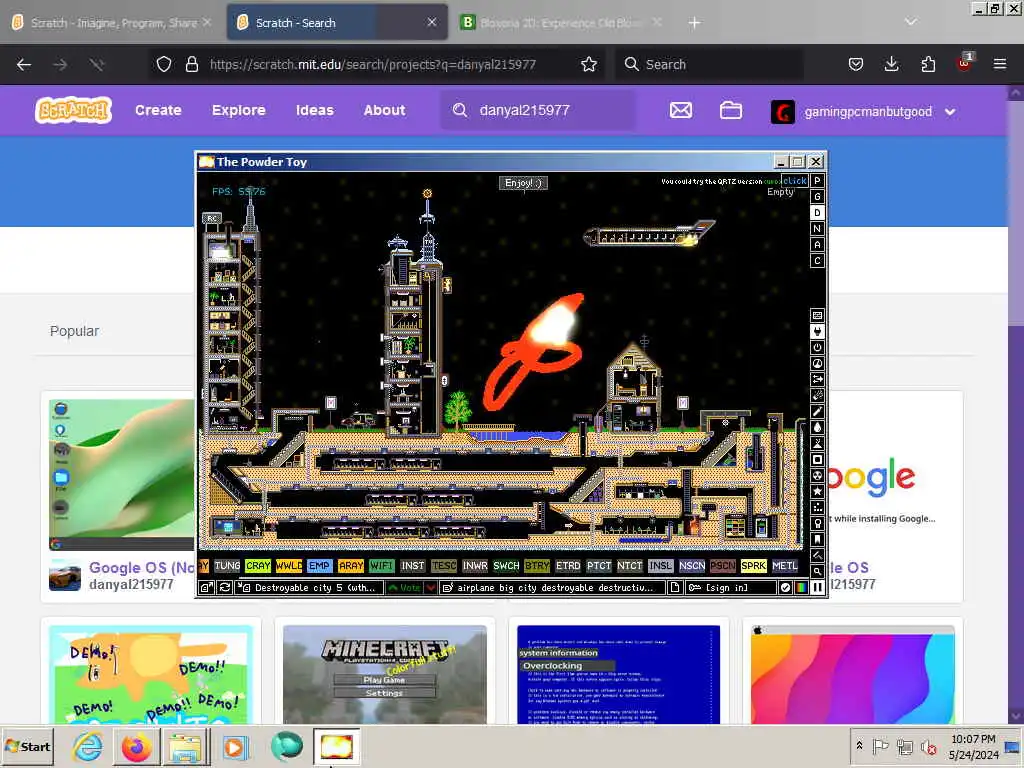Open the Walls menu section icon
This screenshot has height=768, width=1024.
(x=817, y=315)
